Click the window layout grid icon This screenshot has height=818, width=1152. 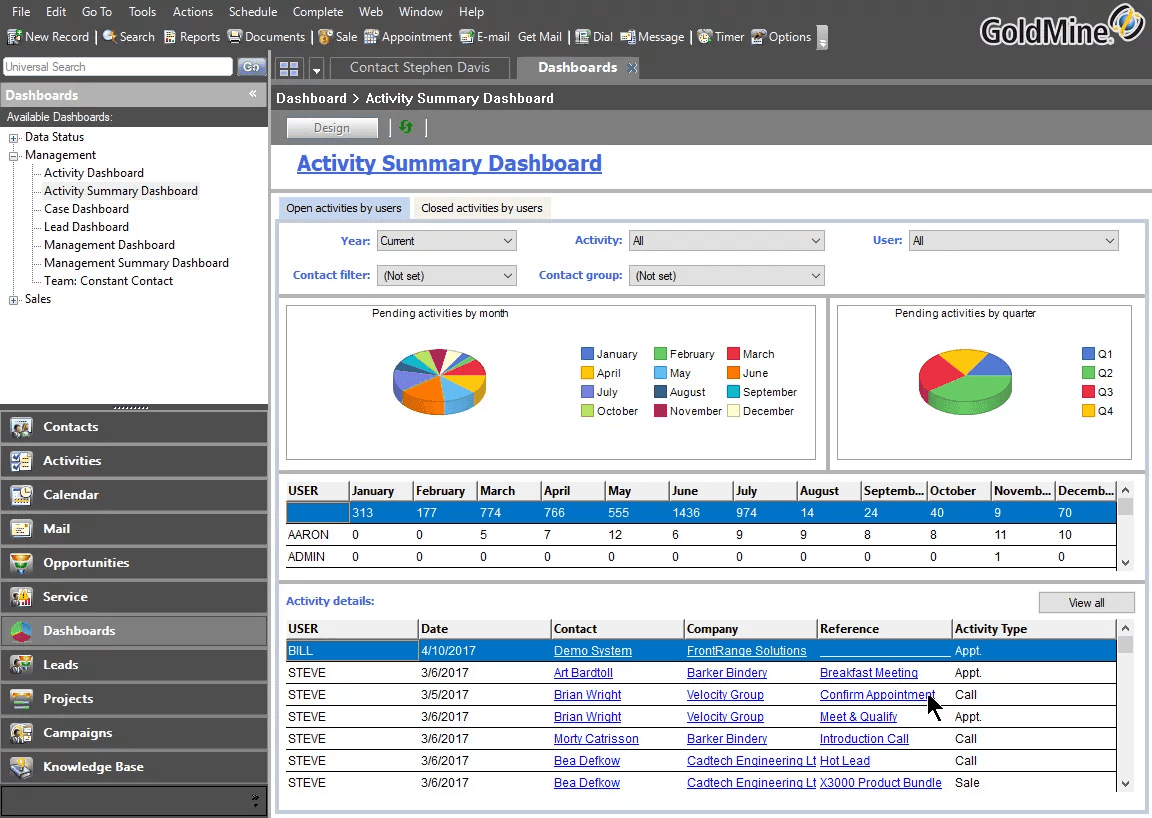tap(289, 68)
